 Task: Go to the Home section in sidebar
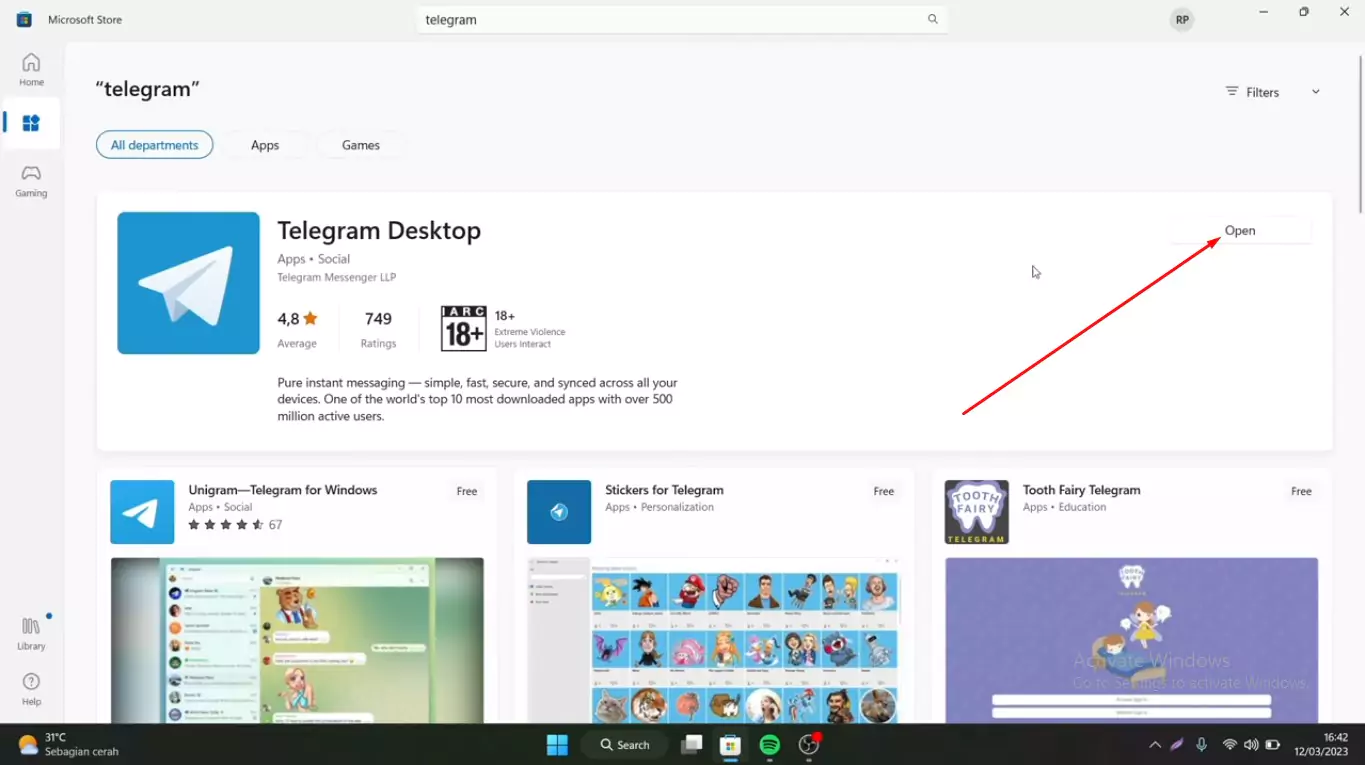[x=31, y=70]
